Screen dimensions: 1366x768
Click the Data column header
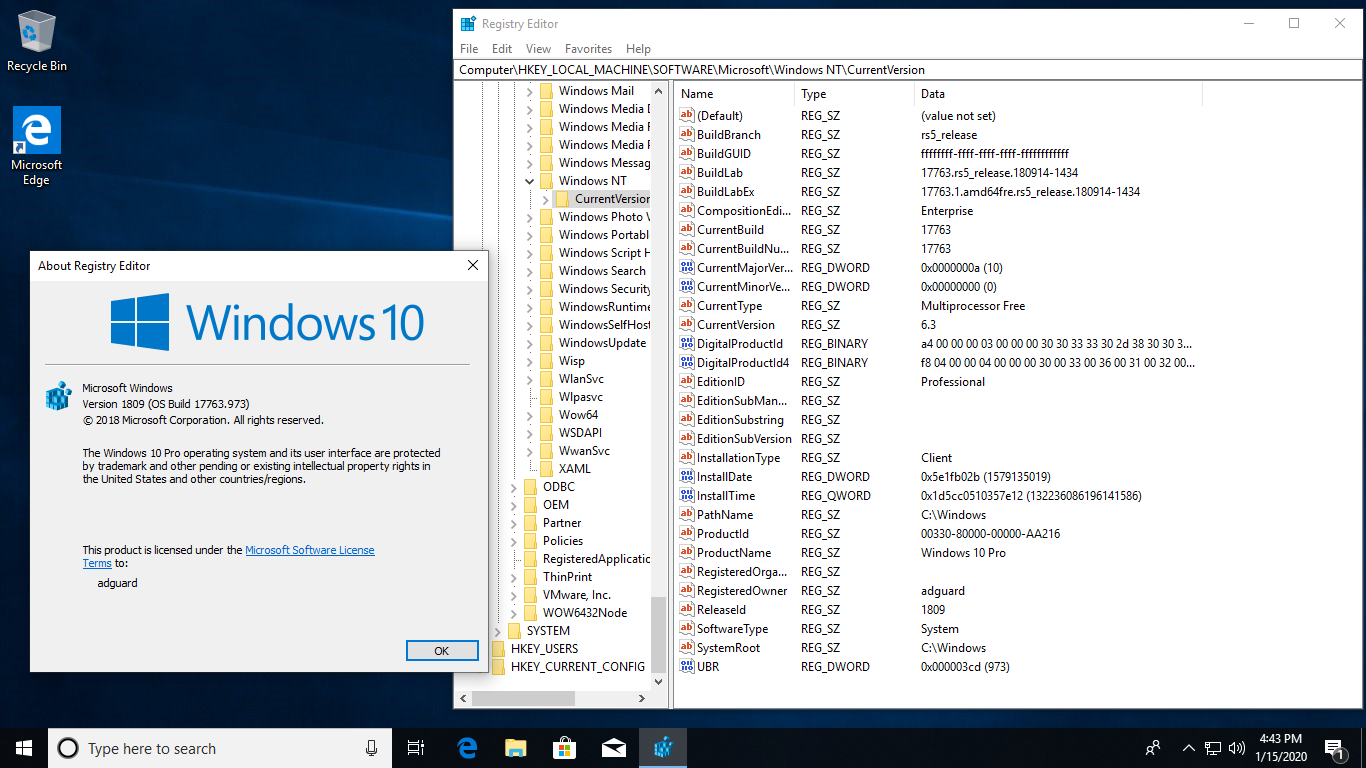tap(1058, 93)
